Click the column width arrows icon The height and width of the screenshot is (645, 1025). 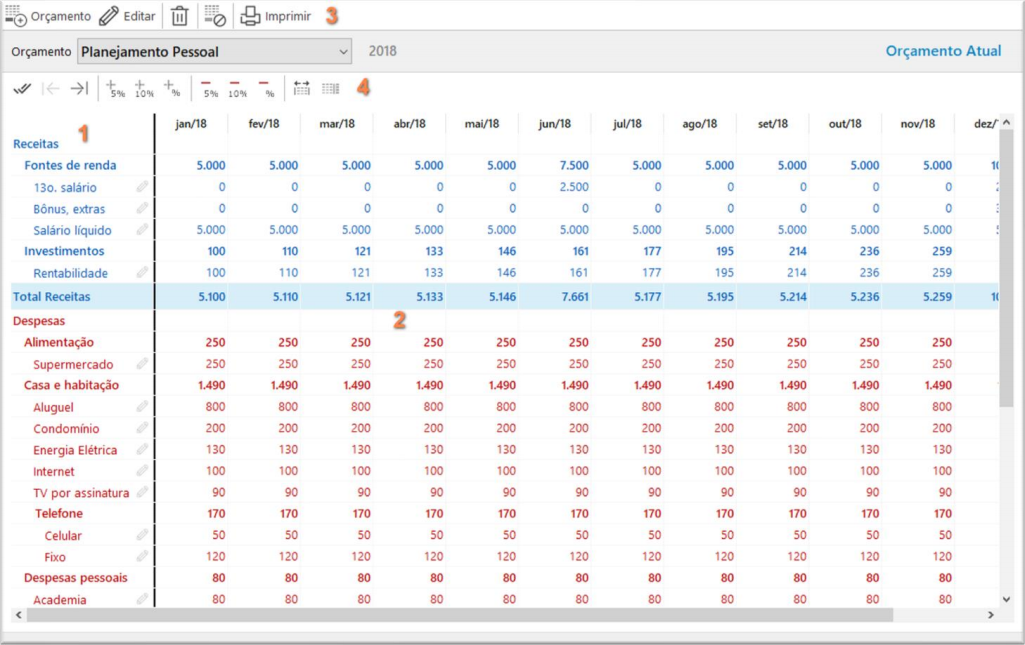pos(301,89)
